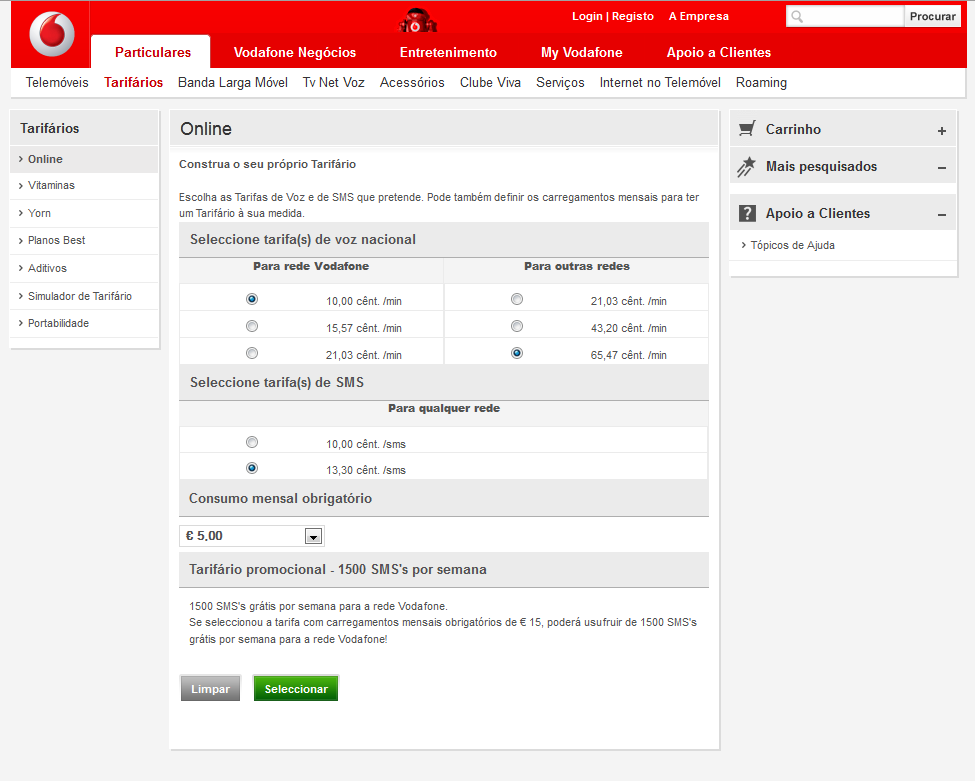Go to the Roaming section

coord(760,83)
